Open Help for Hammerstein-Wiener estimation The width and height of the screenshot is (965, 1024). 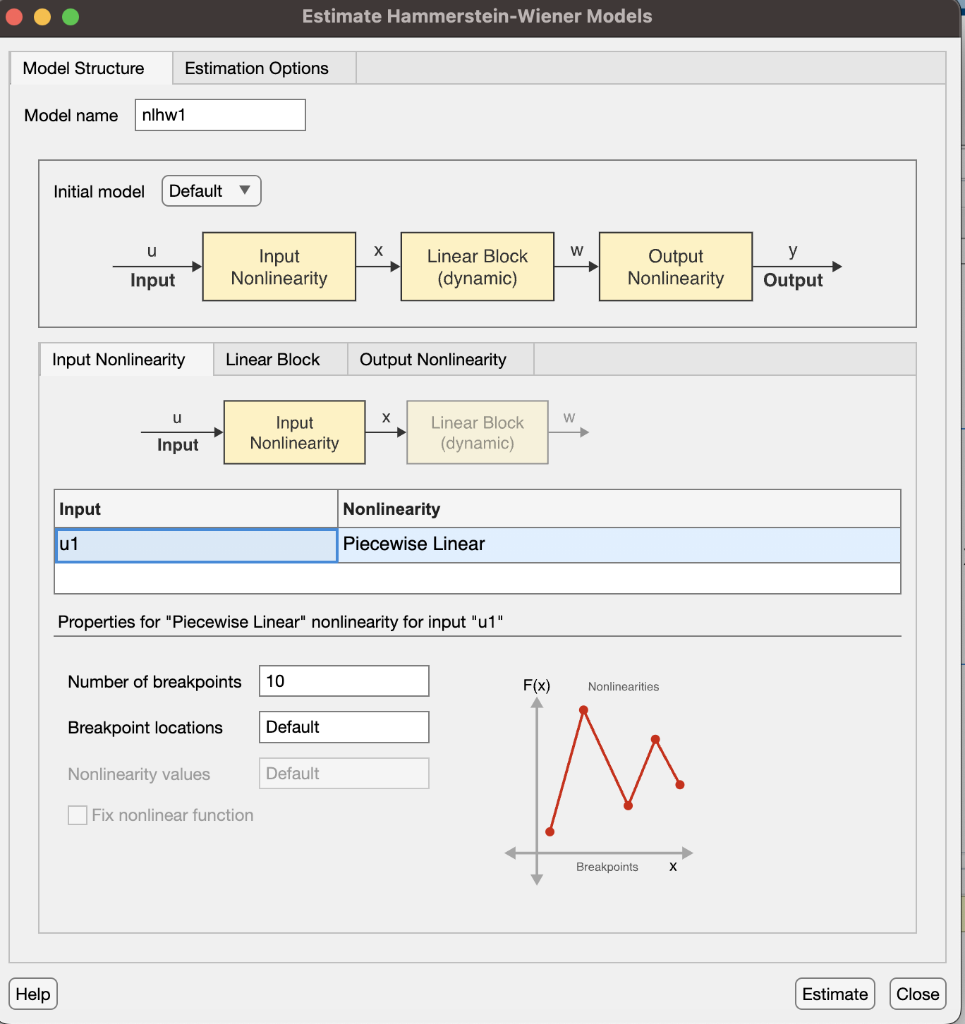pyautogui.click(x=32, y=993)
